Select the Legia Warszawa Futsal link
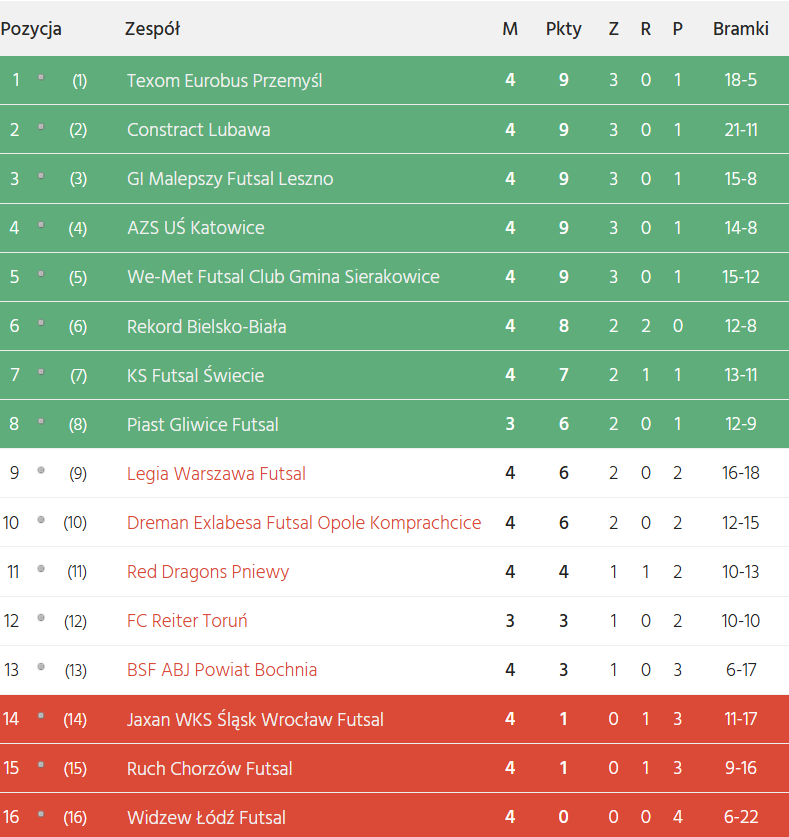Image resolution: width=789 pixels, height=837 pixels. coord(216,473)
